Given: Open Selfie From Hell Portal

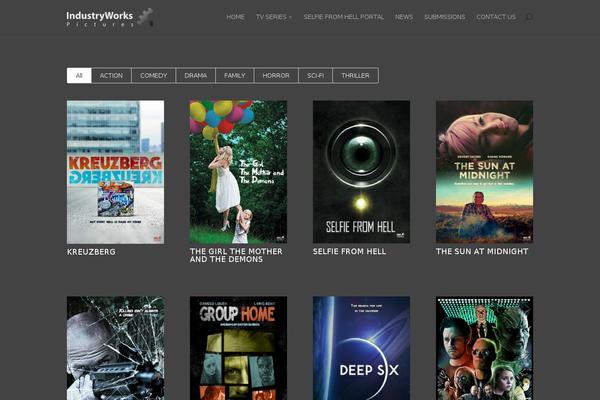Looking at the screenshot, I should 344,17.
